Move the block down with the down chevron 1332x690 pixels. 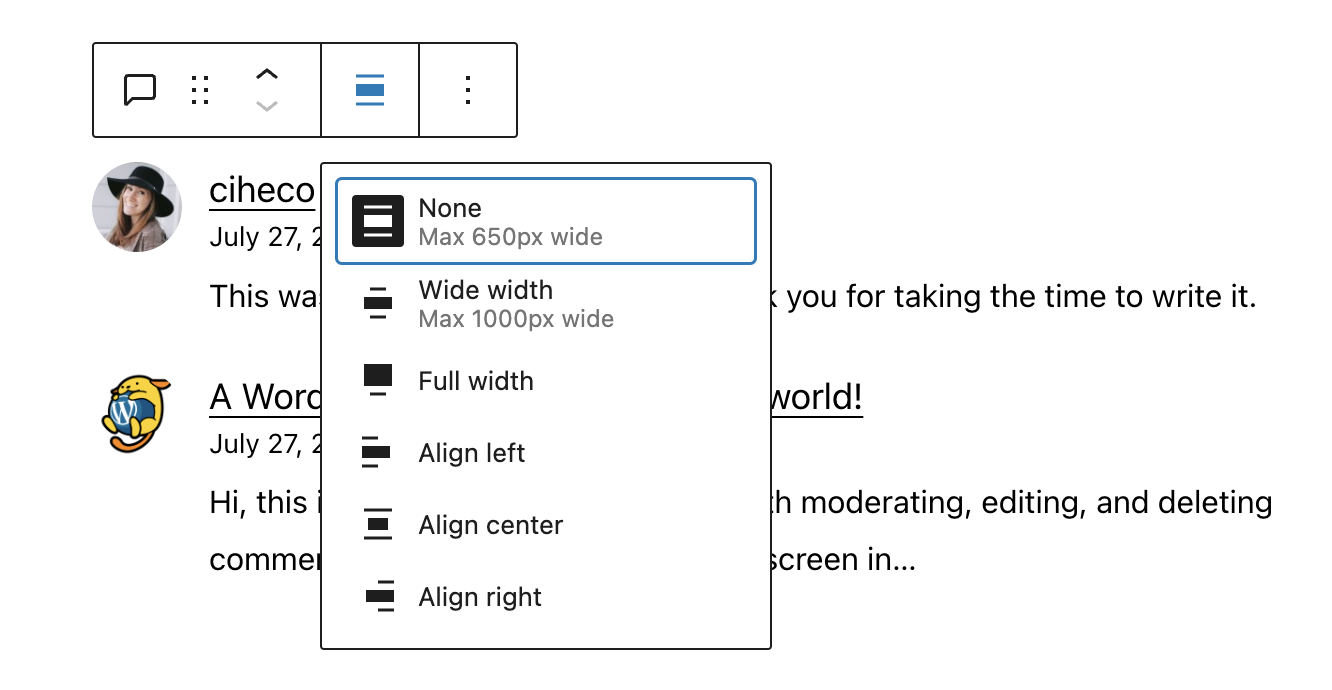point(266,105)
